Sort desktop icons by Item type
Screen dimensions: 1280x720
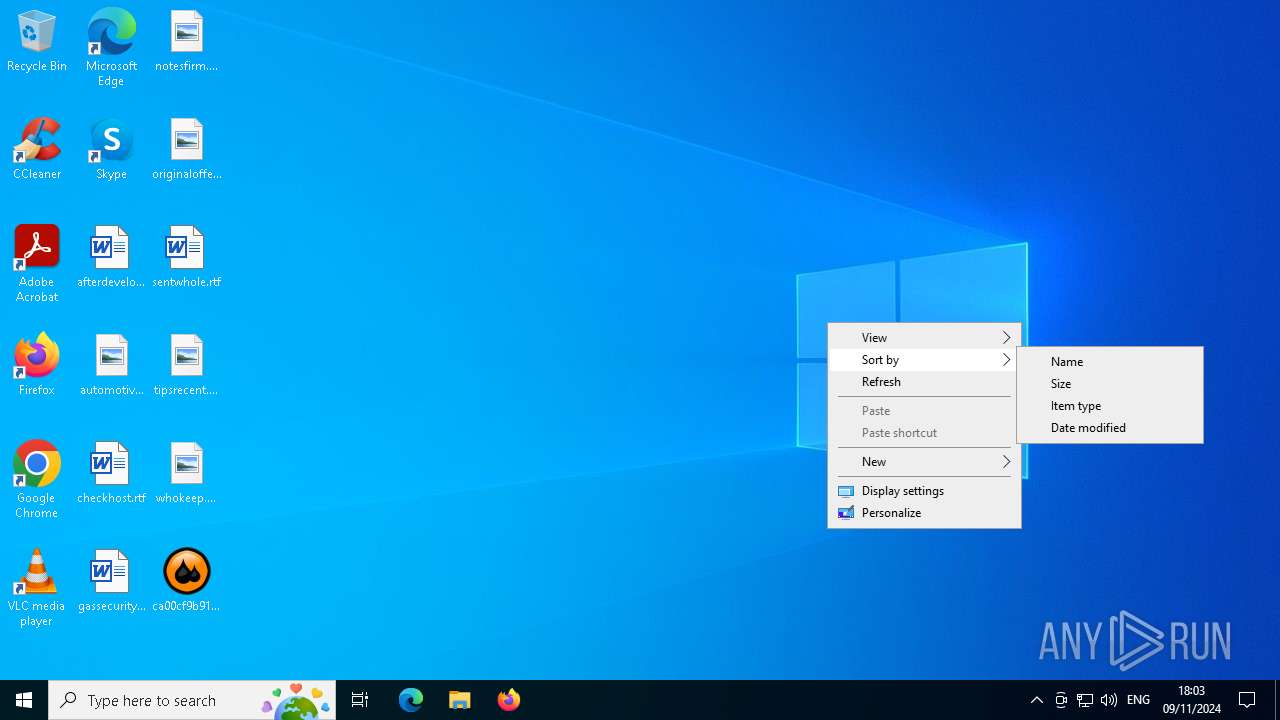[1110, 406]
